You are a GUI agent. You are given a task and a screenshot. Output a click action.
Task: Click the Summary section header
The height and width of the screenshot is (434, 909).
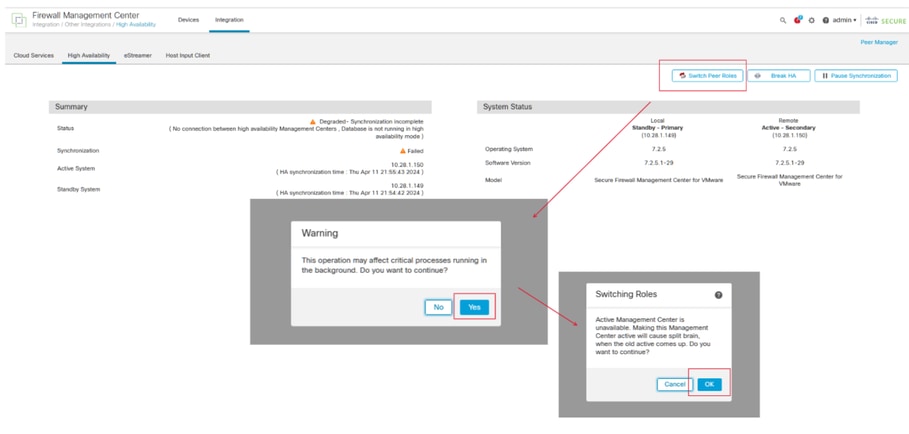tap(240, 107)
